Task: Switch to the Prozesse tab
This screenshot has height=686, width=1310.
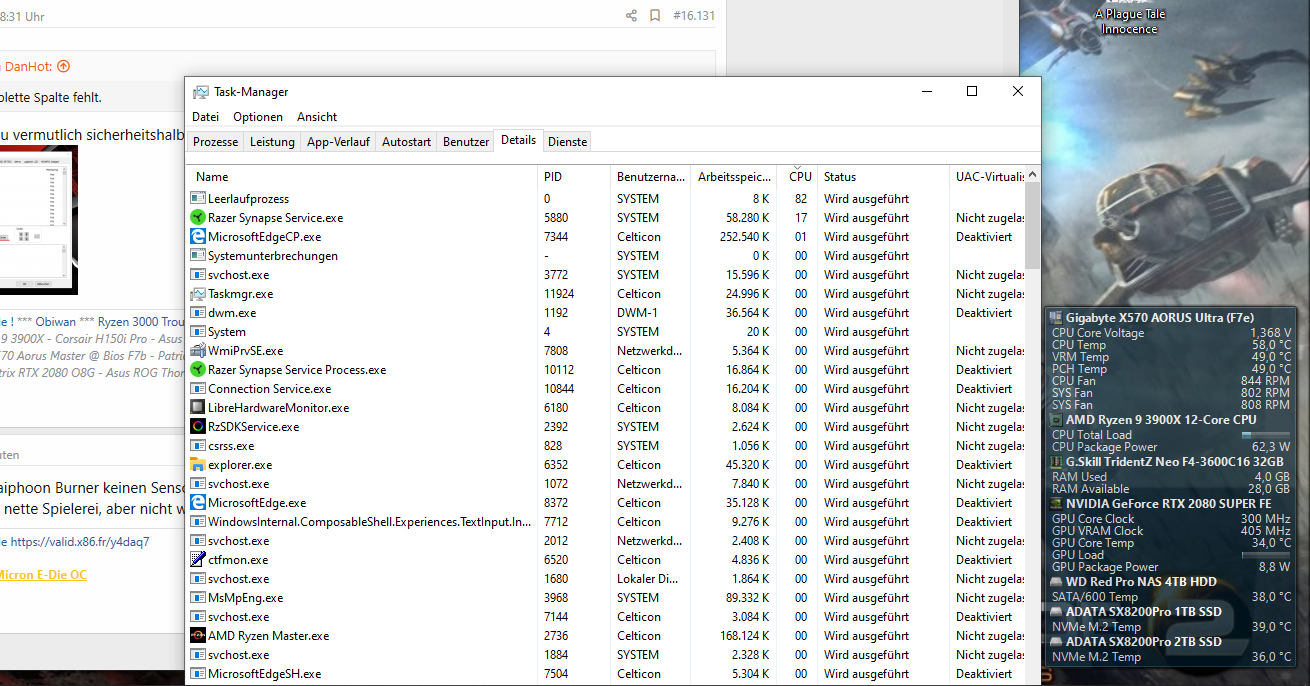Action: [x=216, y=142]
